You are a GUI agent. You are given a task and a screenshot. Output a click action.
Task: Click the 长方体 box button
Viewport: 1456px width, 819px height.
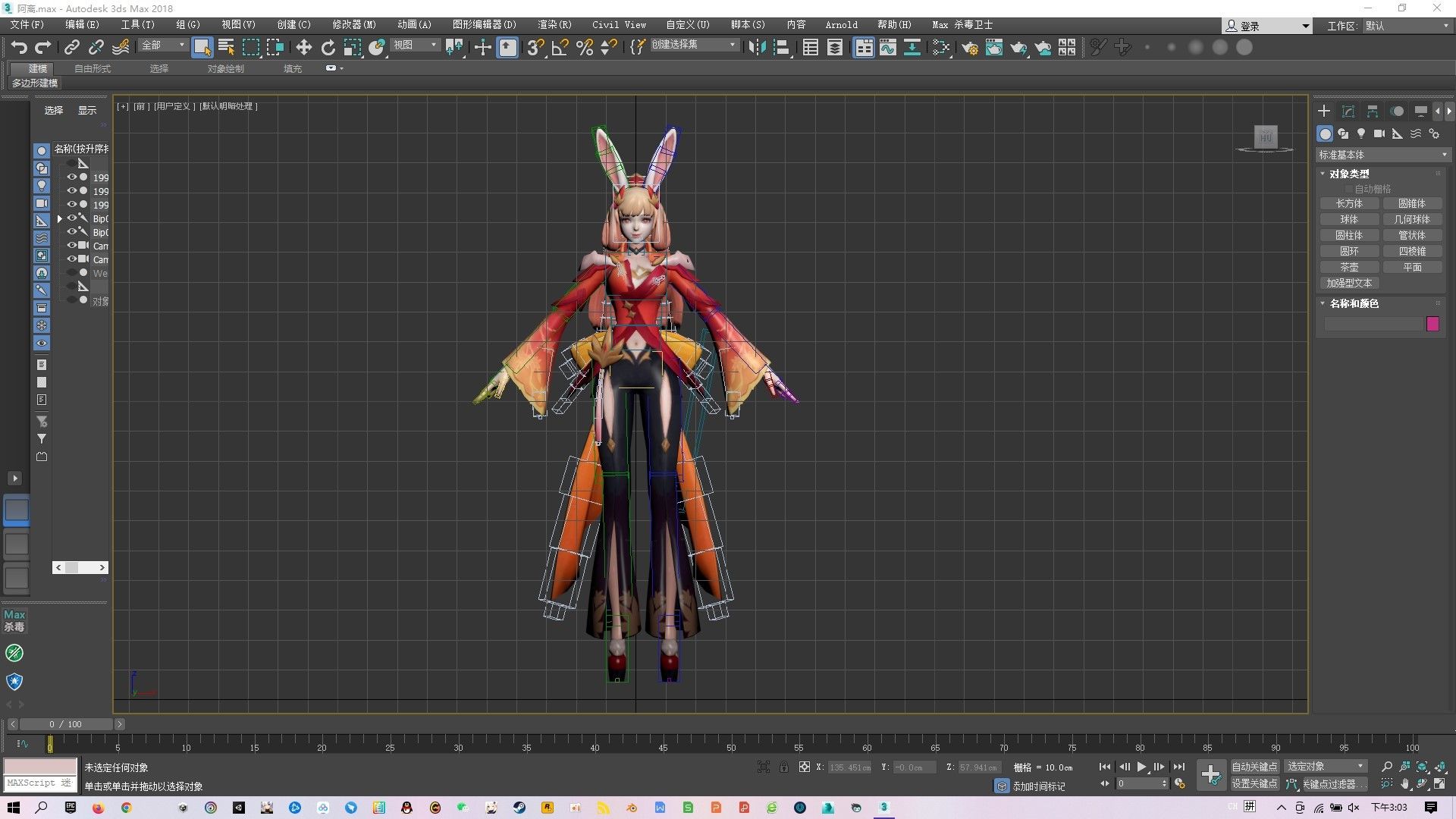point(1349,203)
